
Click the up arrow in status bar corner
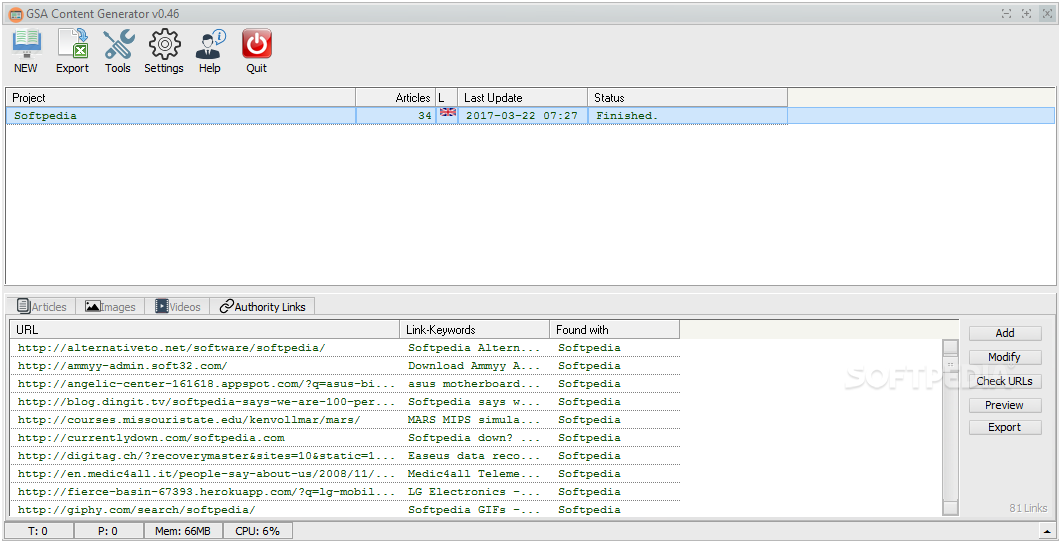1048,531
